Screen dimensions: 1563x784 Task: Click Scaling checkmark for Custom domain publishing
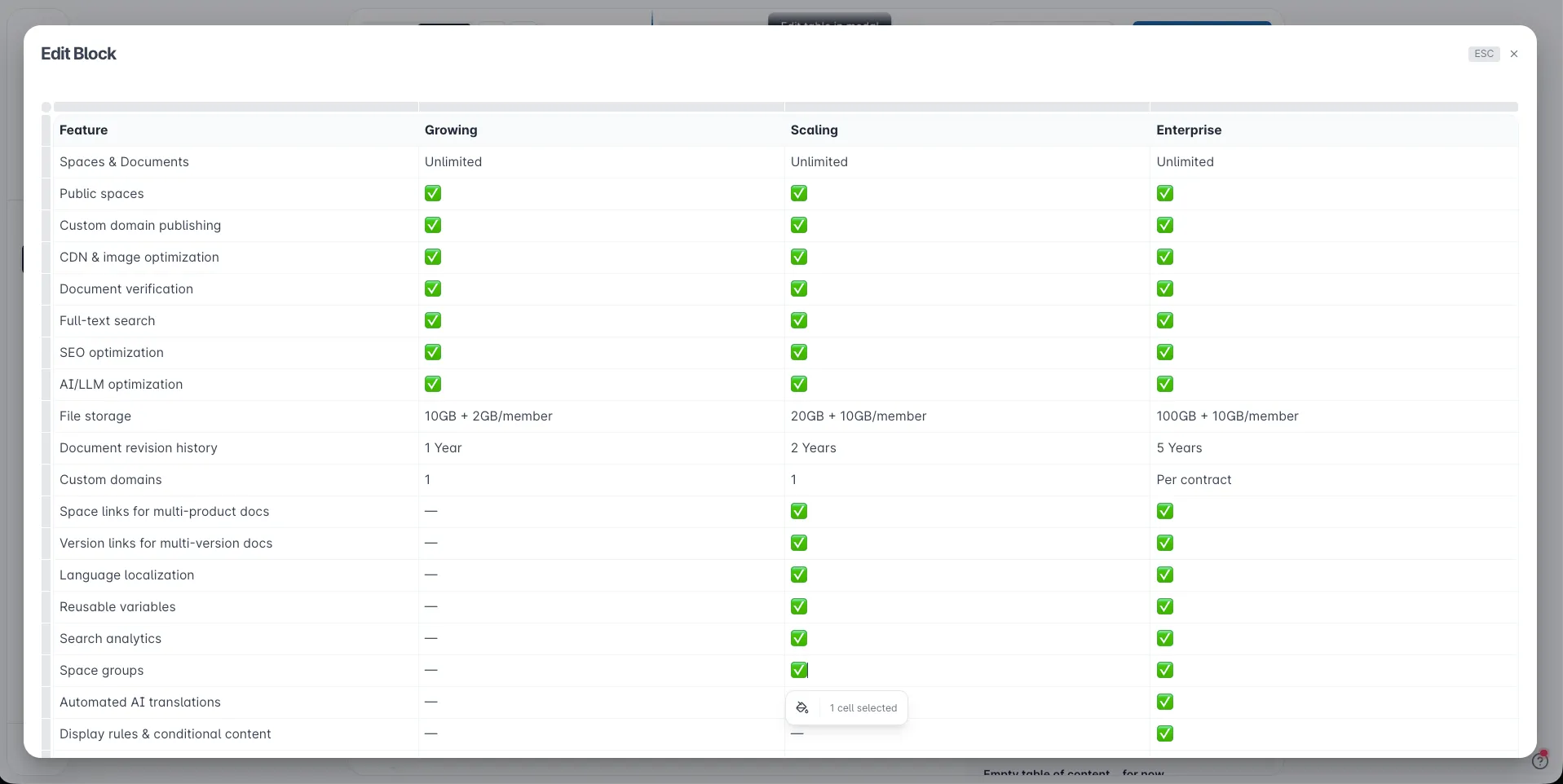click(x=799, y=225)
